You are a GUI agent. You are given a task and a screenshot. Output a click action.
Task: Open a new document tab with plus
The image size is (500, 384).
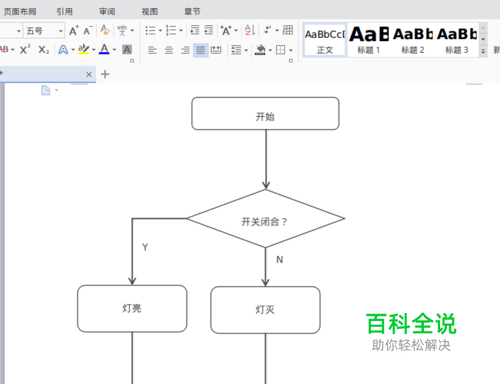tap(105, 74)
